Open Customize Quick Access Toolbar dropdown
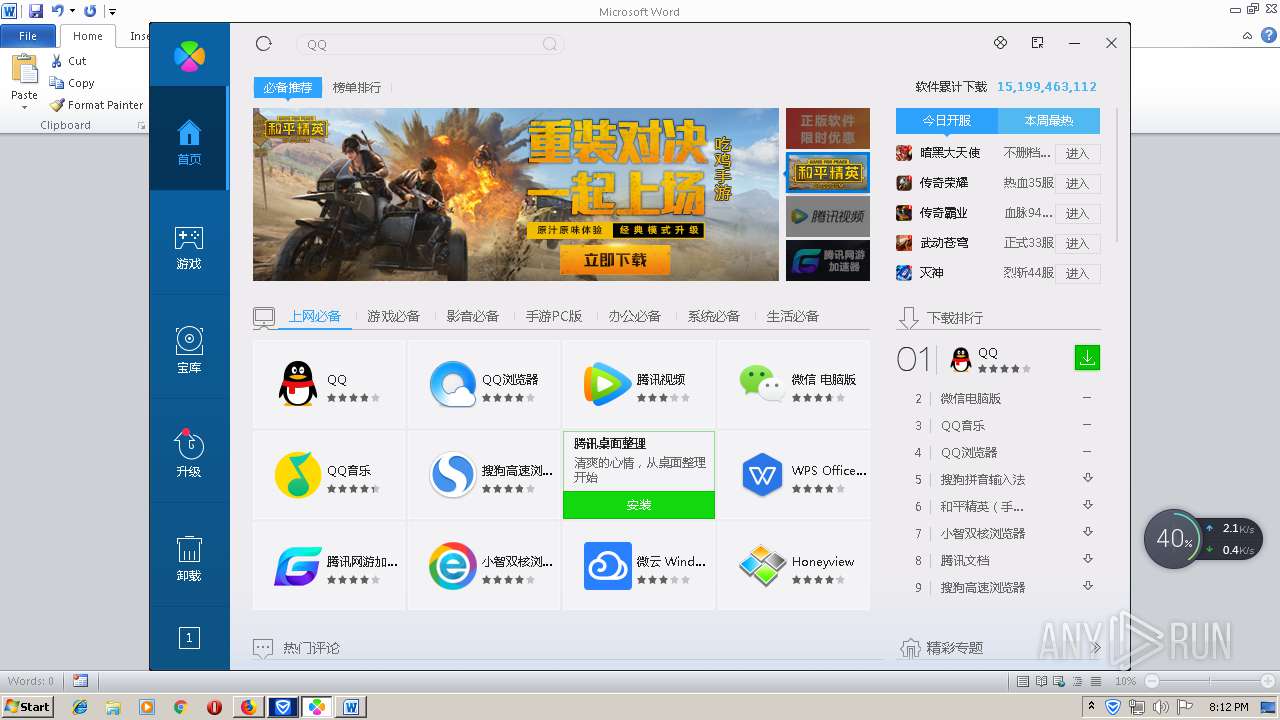 (x=112, y=11)
